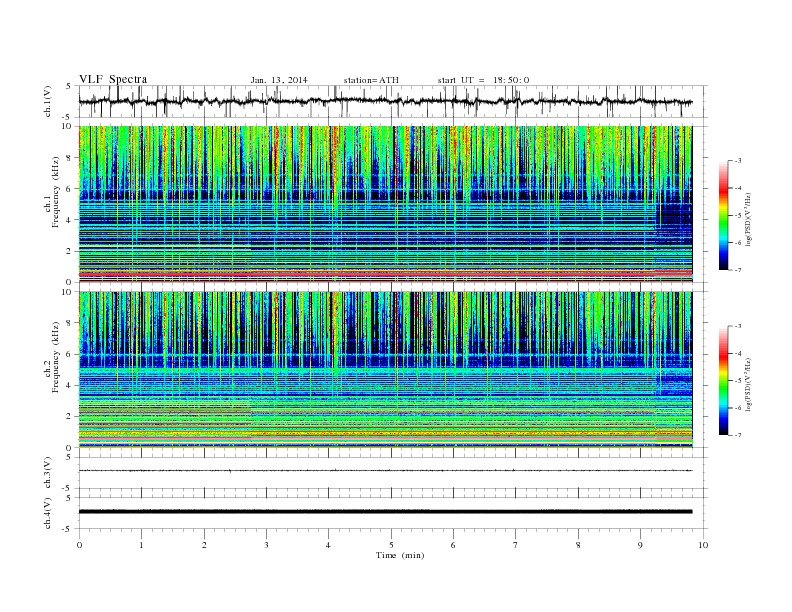Click the "2" tick on the time axis
This screenshot has width=792, height=612.
click(204, 545)
